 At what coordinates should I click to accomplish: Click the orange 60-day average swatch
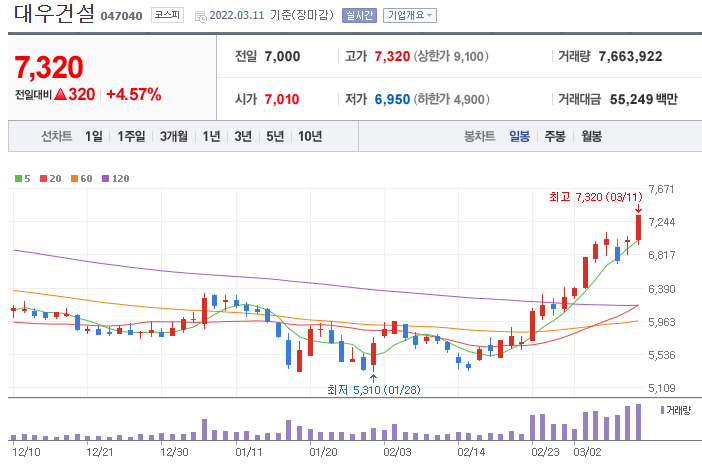coord(74,179)
